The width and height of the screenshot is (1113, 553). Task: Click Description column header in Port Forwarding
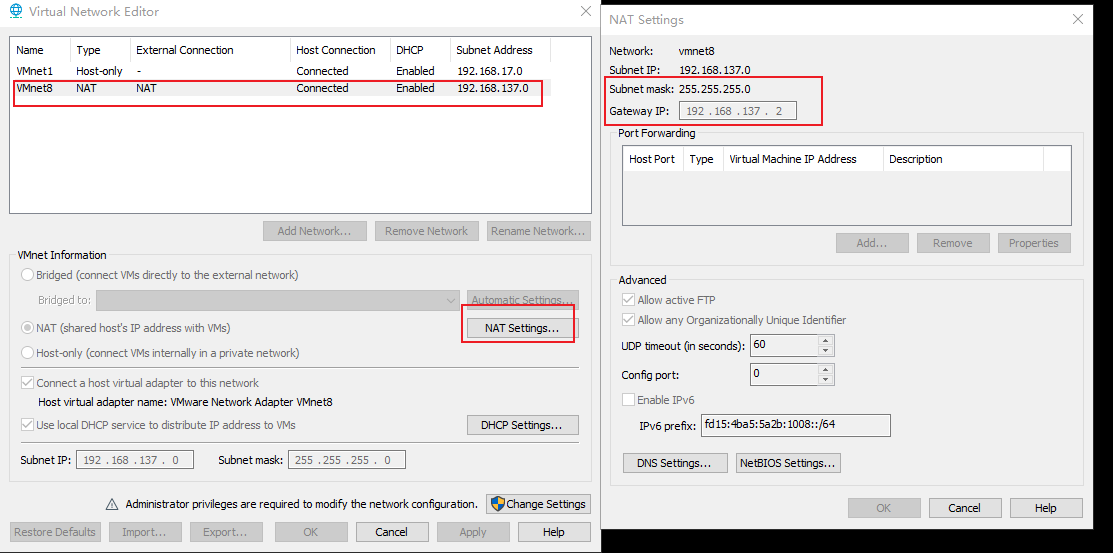coord(963,159)
